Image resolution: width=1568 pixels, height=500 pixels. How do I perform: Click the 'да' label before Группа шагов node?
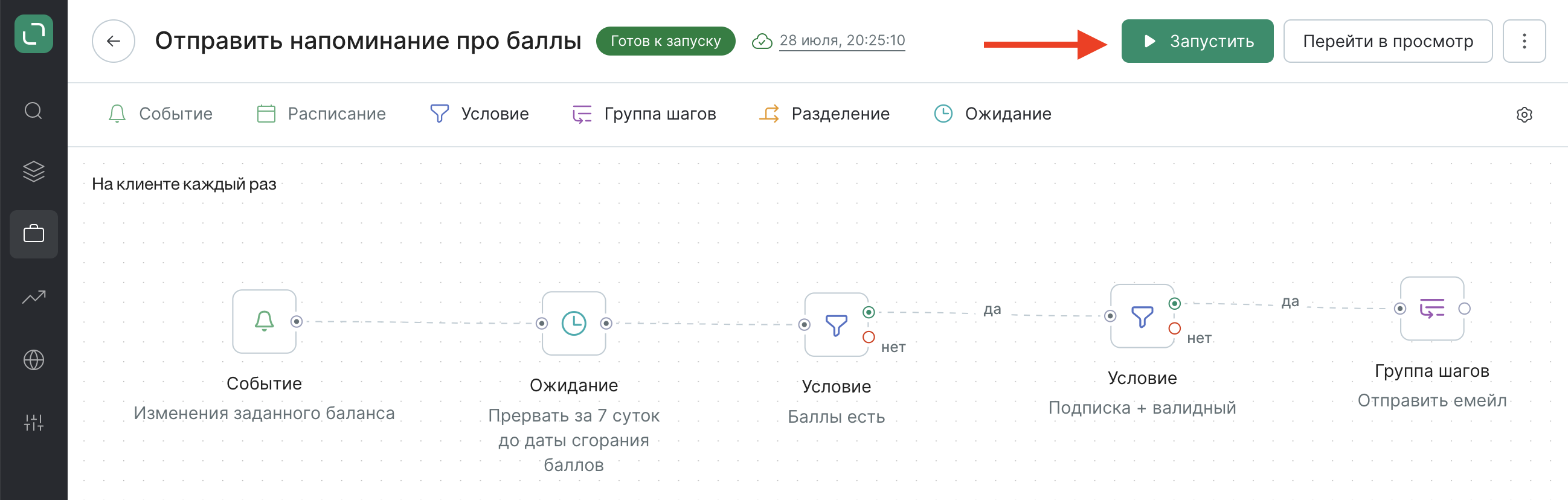tap(1290, 302)
